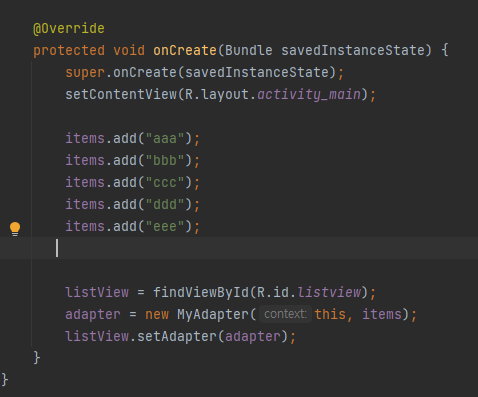Click the MyAdapter constructor name
This screenshot has height=397, width=478.
click(213, 314)
